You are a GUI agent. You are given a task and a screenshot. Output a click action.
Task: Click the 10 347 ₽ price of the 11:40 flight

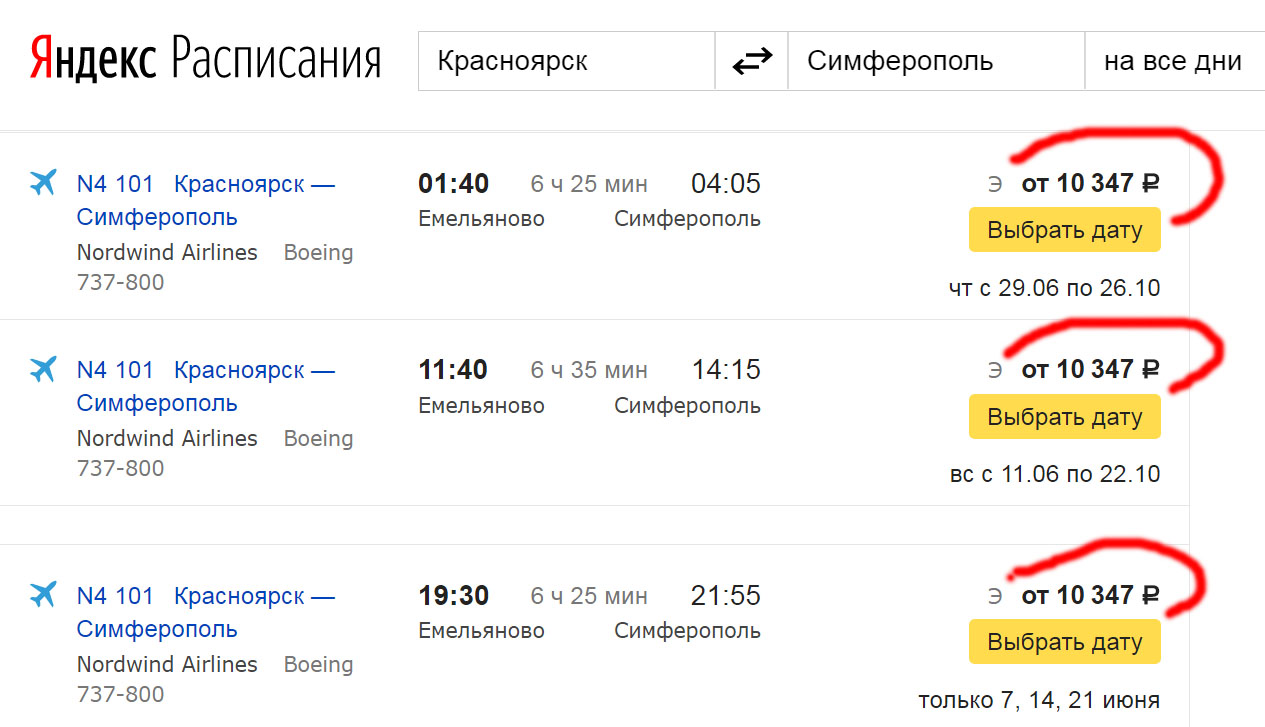(1090, 369)
